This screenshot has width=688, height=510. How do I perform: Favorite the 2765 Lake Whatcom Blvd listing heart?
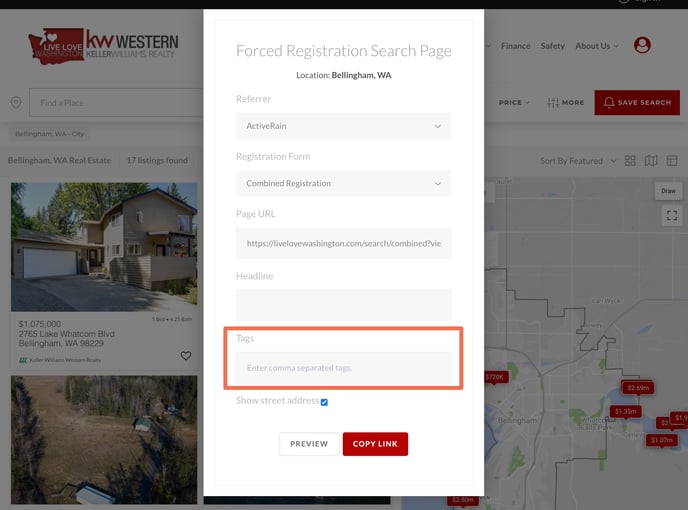(186, 356)
